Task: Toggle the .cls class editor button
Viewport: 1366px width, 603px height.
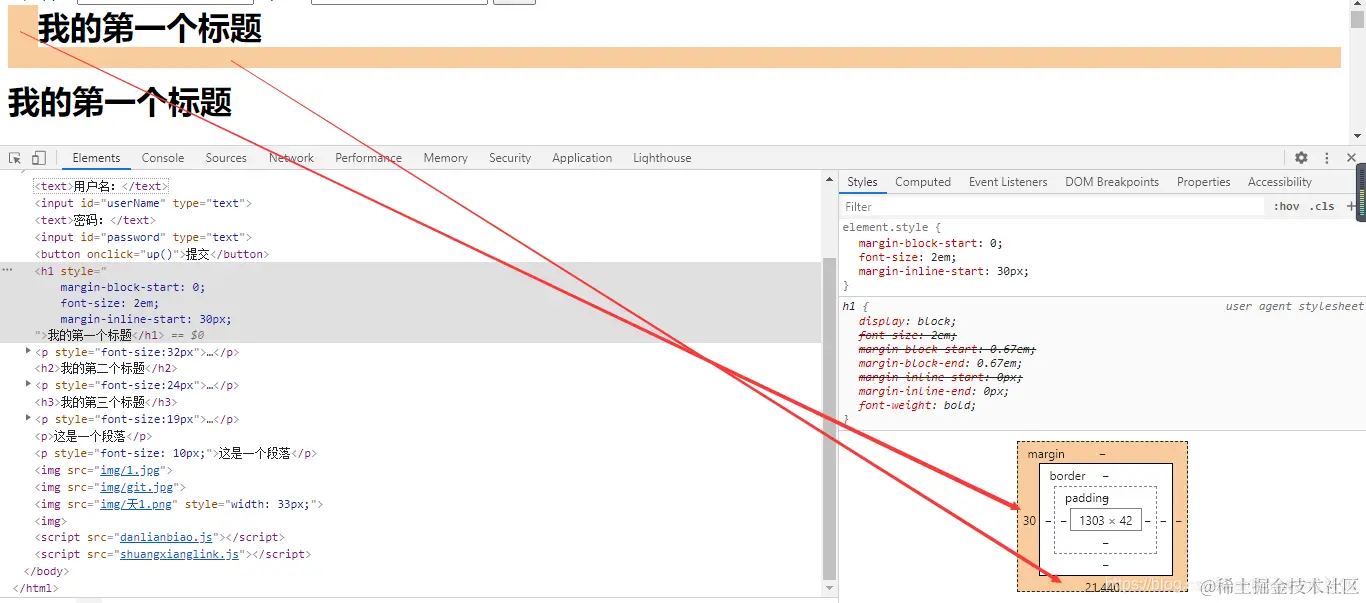Action: coord(1323,206)
